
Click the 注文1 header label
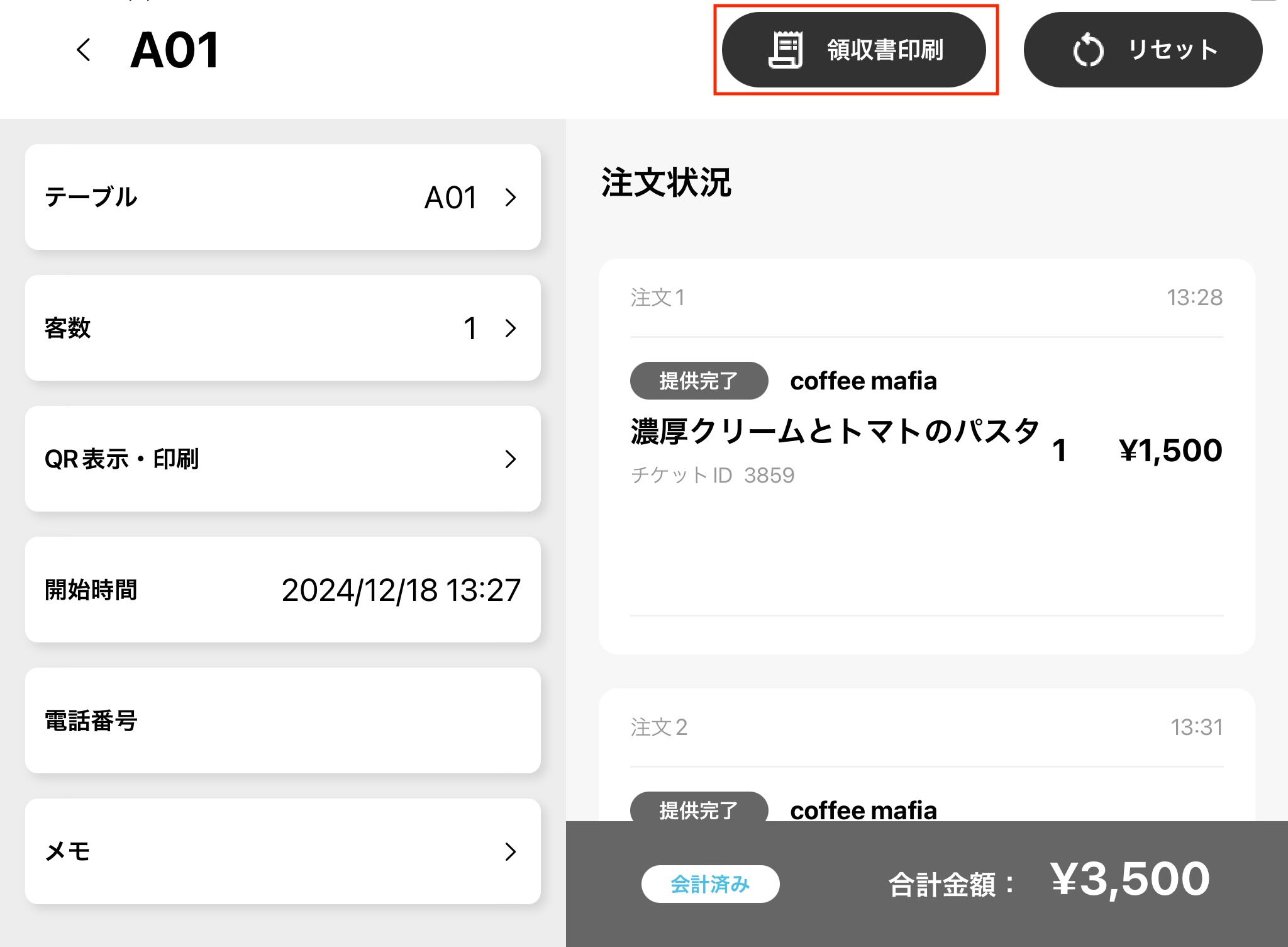[657, 298]
